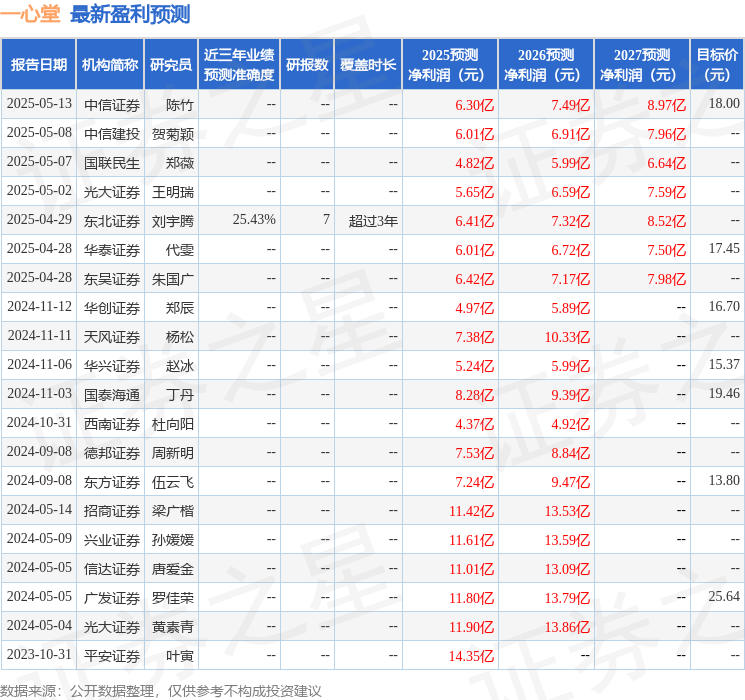Click the date 2025-05-13
Image resolution: width=745 pixels, height=700 pixels.
tap(39, 104)
